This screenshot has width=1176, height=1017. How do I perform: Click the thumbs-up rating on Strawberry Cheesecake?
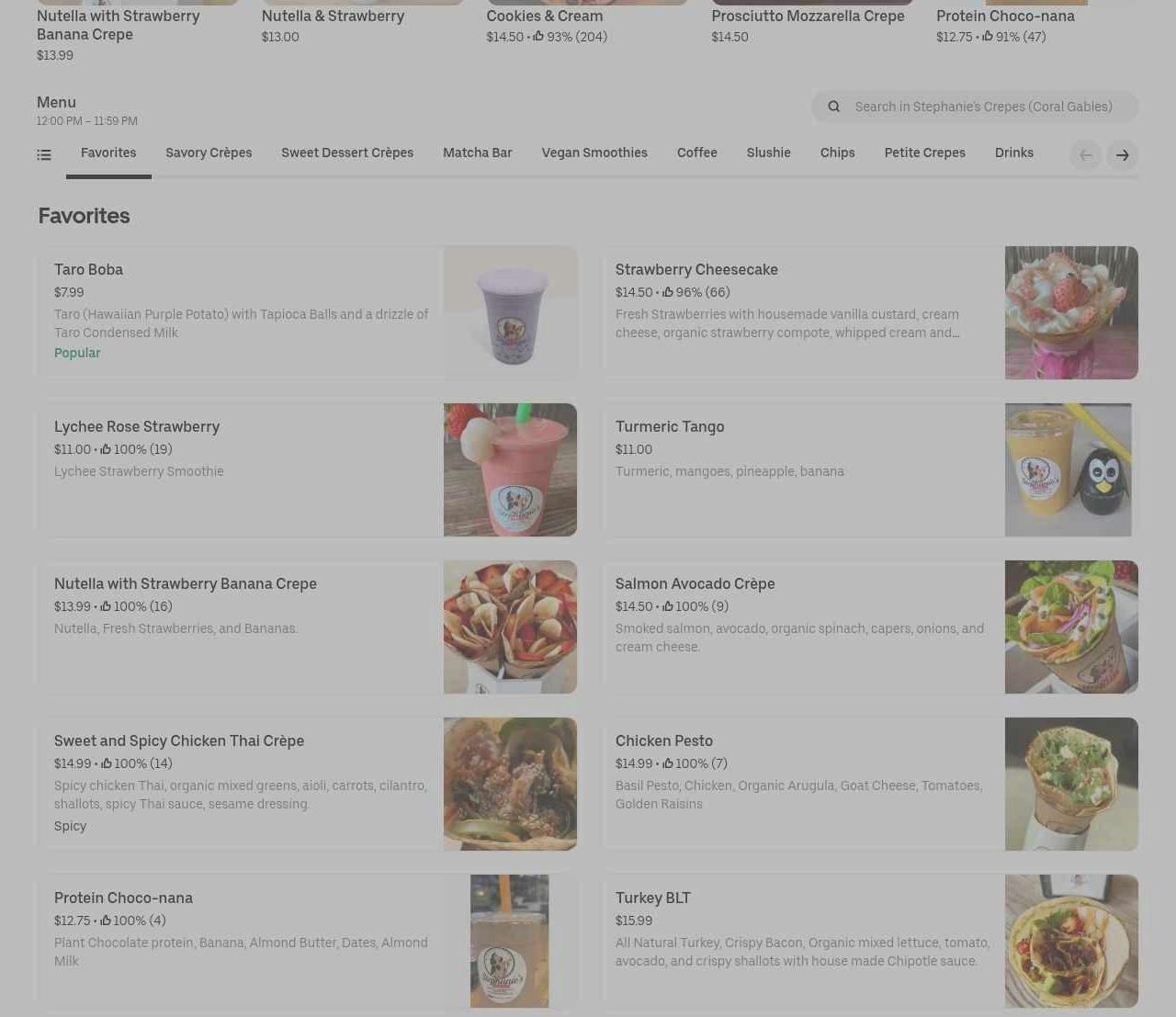(695, 292)
